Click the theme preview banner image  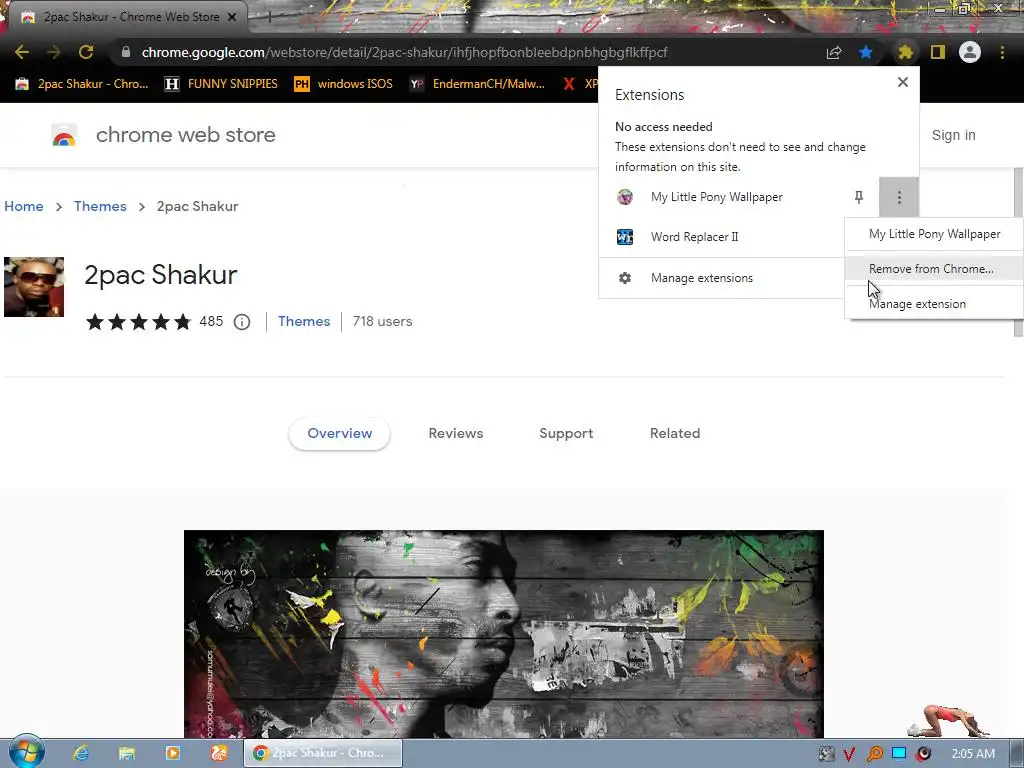pyautogui.click(x=504, y=633)
